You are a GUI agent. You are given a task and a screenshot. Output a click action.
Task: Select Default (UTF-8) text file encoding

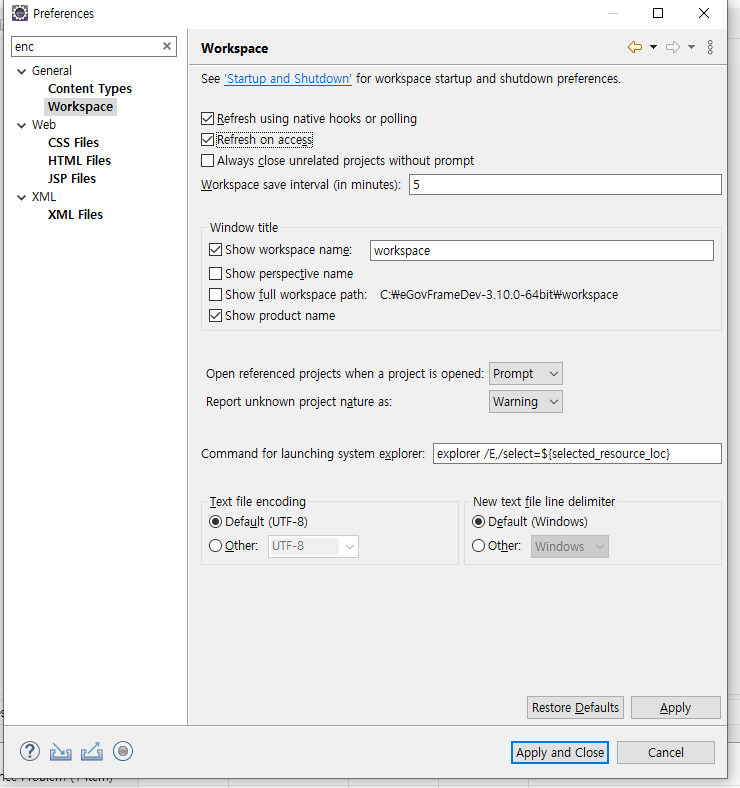[x=215, y=522]
